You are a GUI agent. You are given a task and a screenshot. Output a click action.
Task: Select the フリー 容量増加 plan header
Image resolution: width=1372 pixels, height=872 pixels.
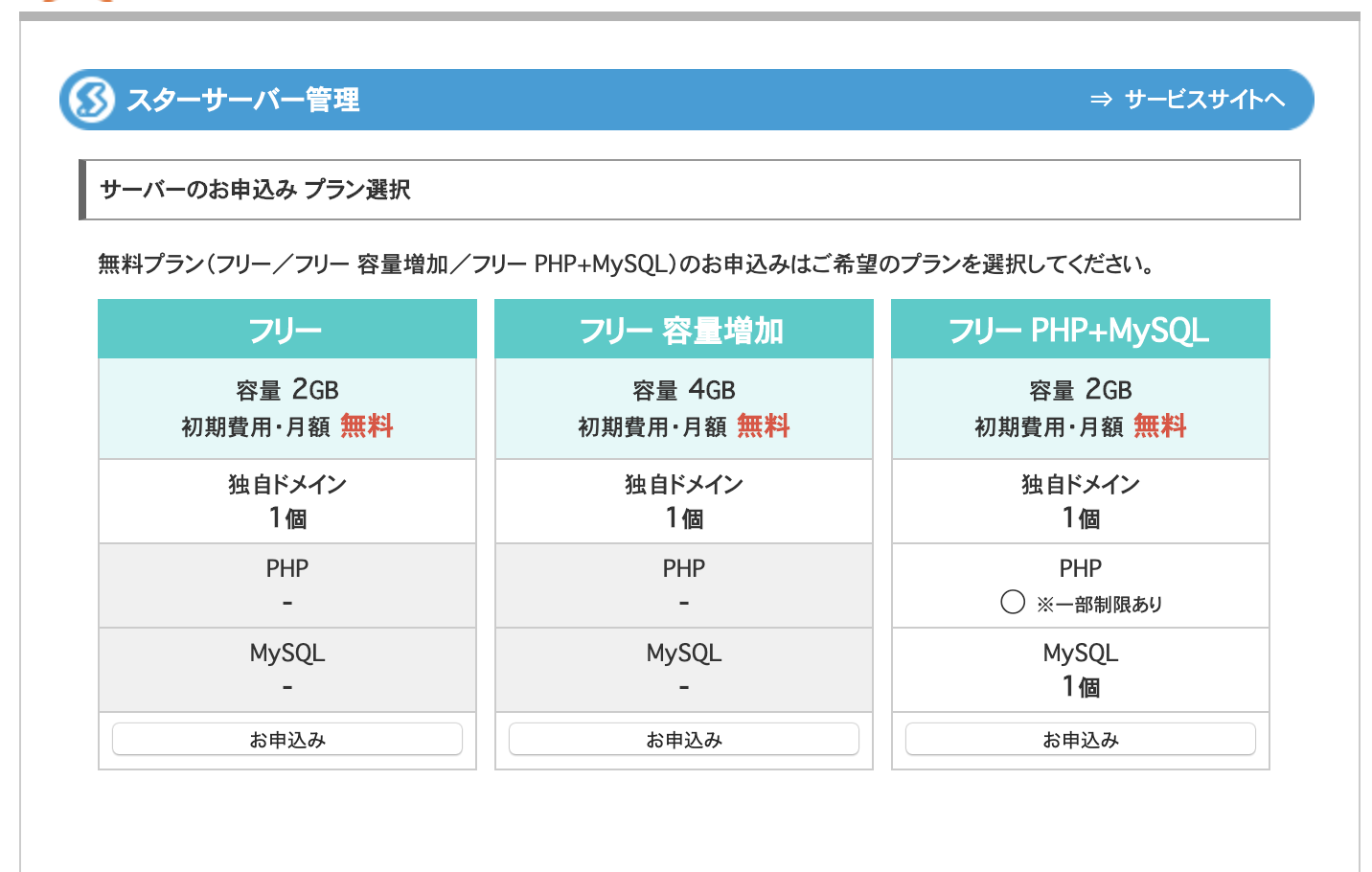point(684,330)
